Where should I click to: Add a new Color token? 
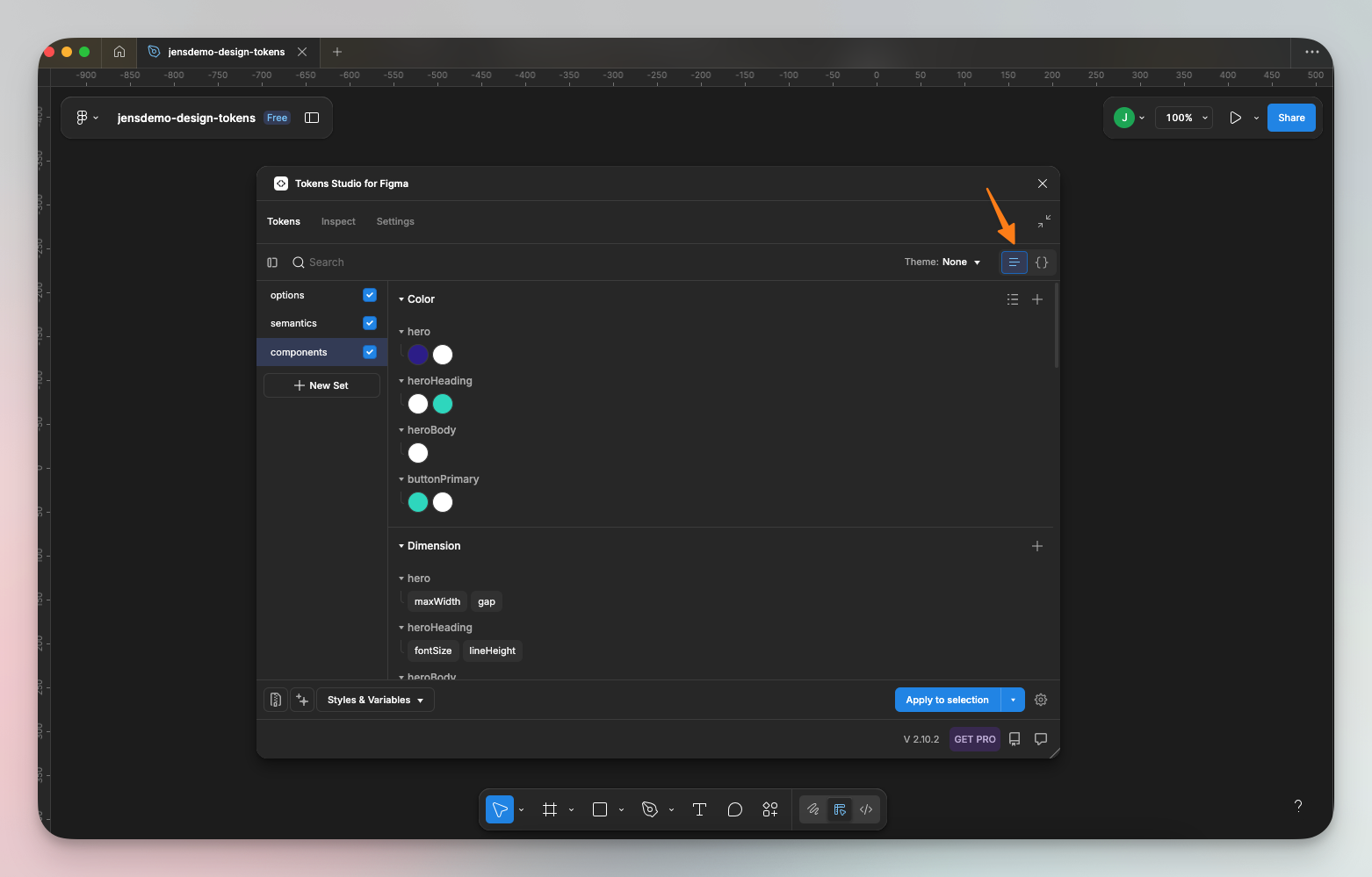coord(1037,299)
